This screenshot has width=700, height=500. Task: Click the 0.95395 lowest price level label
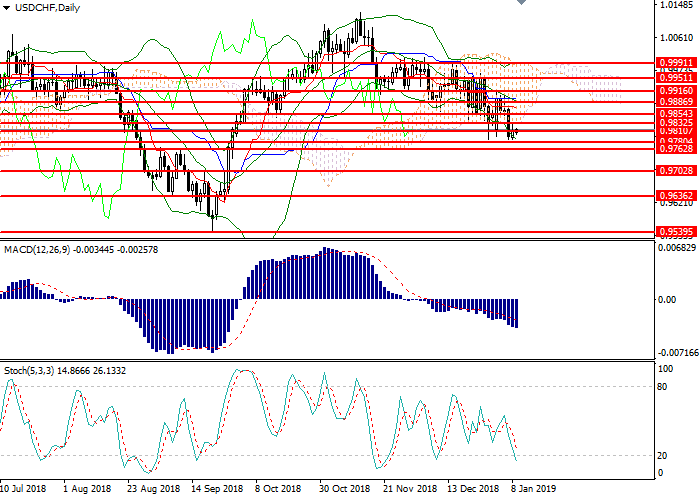coord(677,231)
